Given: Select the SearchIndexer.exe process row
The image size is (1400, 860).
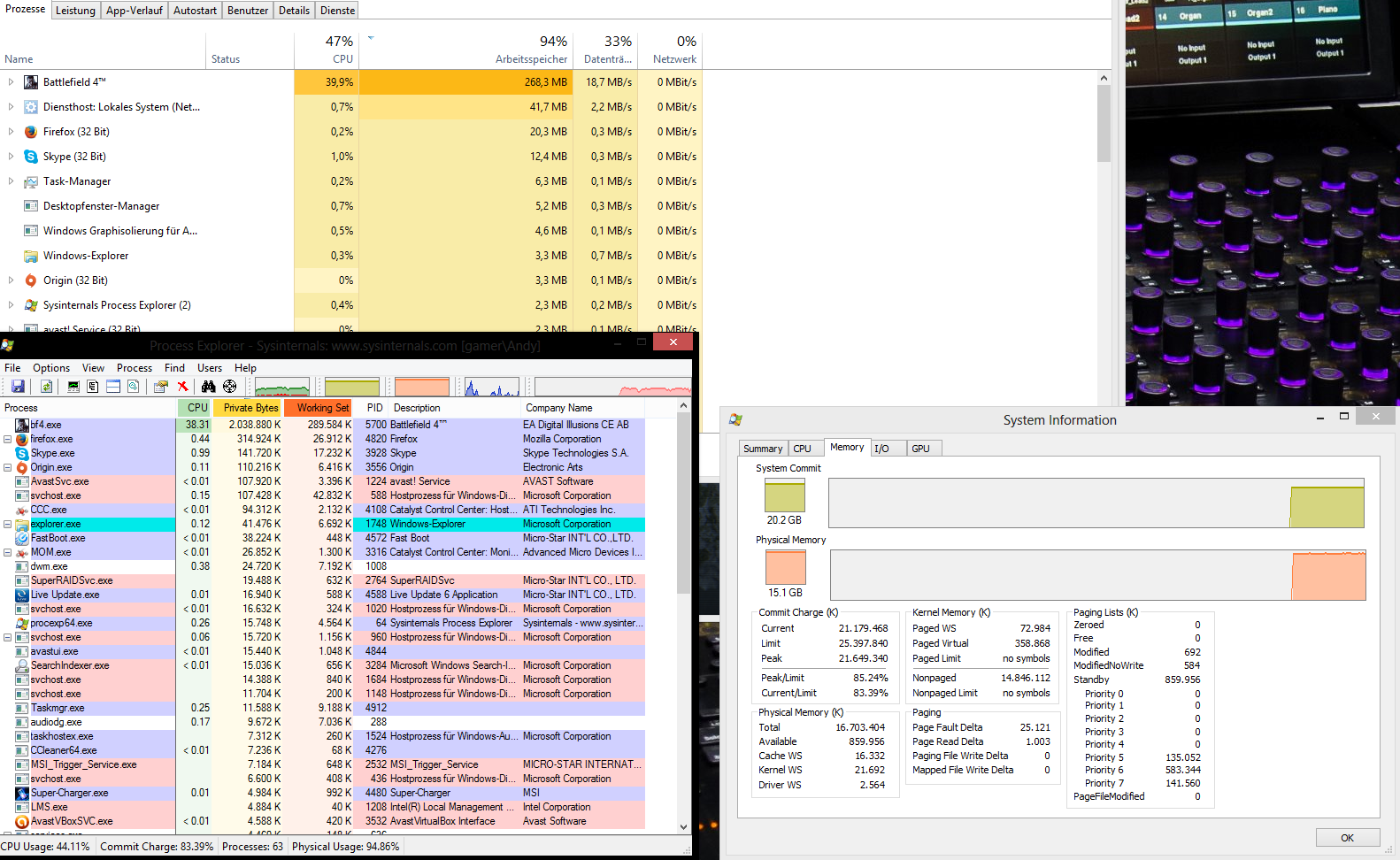Looking at the screenshot, I should 322,665.
